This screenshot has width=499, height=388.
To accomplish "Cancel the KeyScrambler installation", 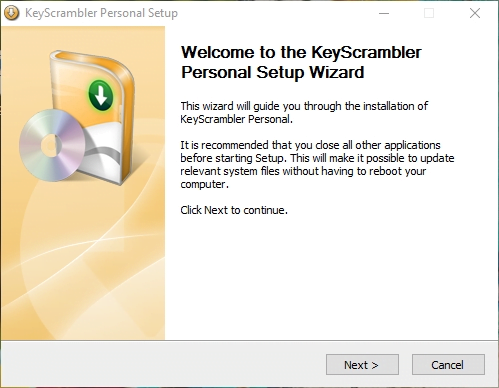I will click(x=448, y=364).
